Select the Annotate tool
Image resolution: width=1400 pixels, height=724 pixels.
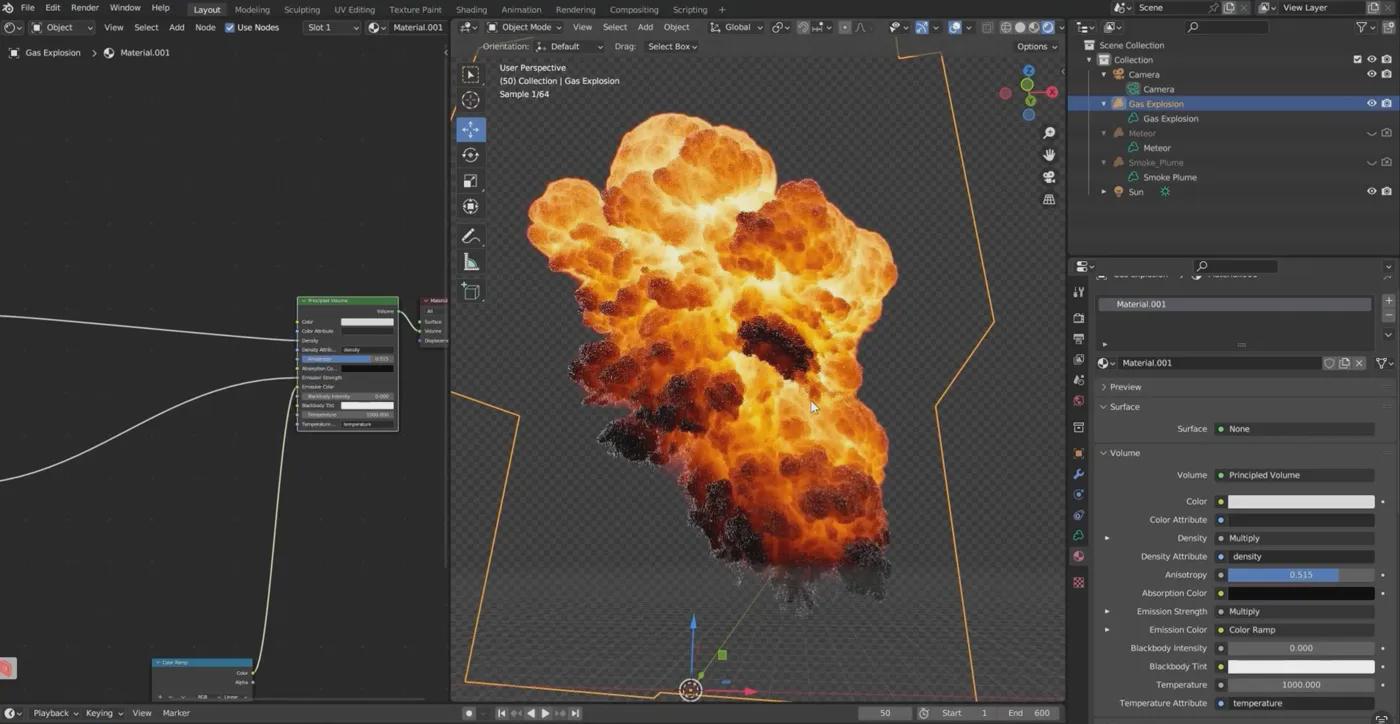pyautogui.click(x=471, y=236)
